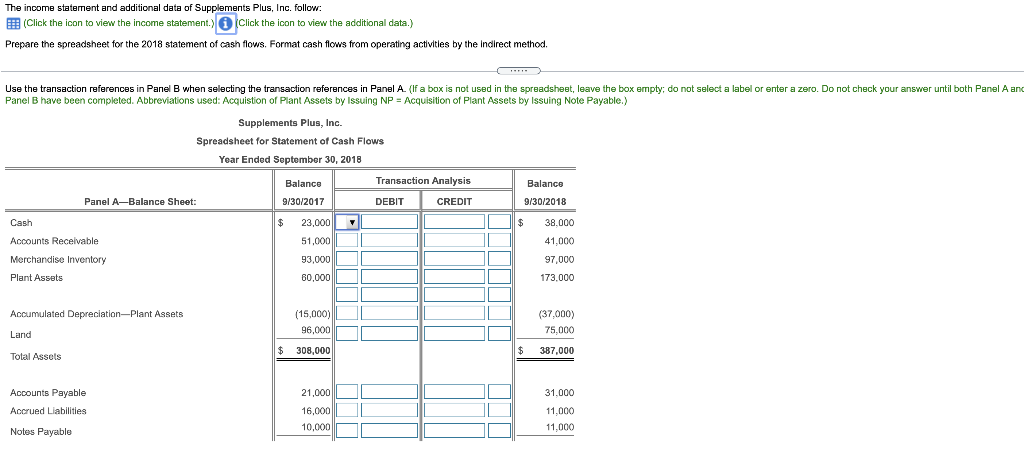Screen dimensions: 1024x449
Task: Select Cash debit amount field
Action: pos(389,223)
